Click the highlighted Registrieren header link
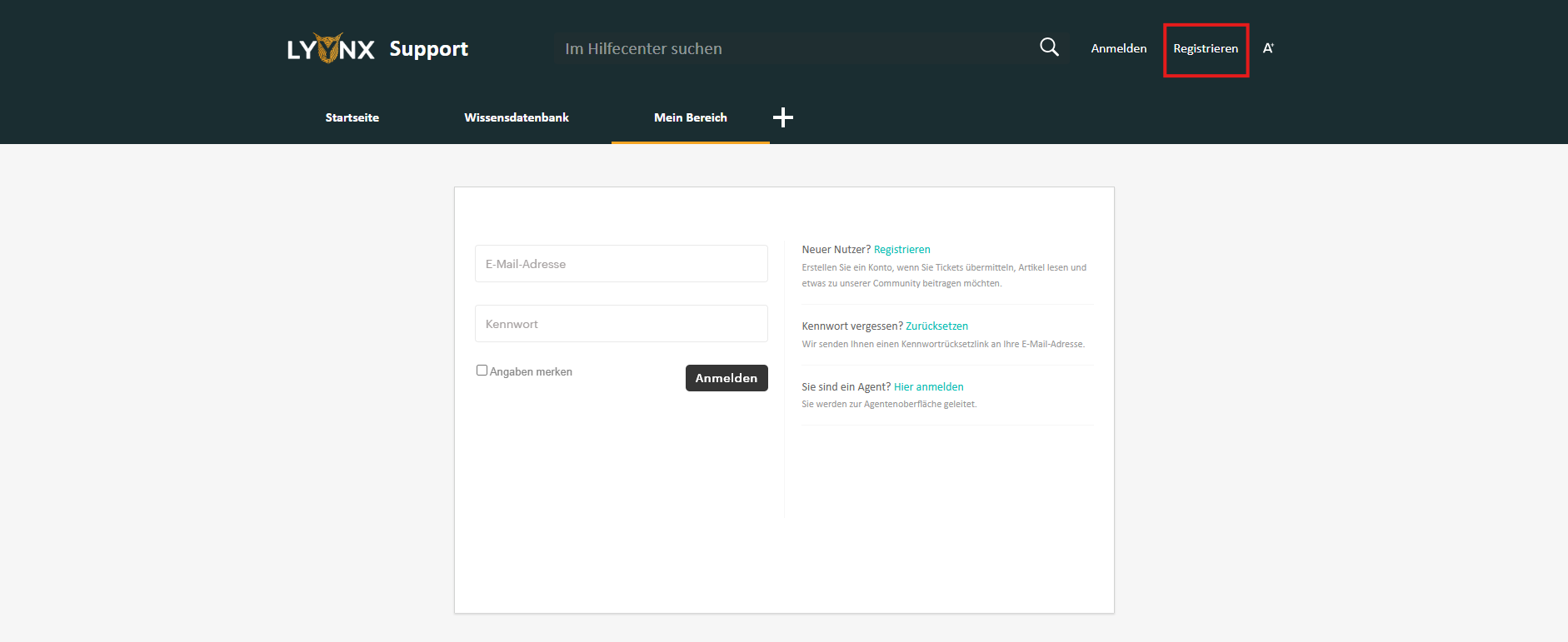This screenshot has width=1568, height=642. (x=1205, y=48)
